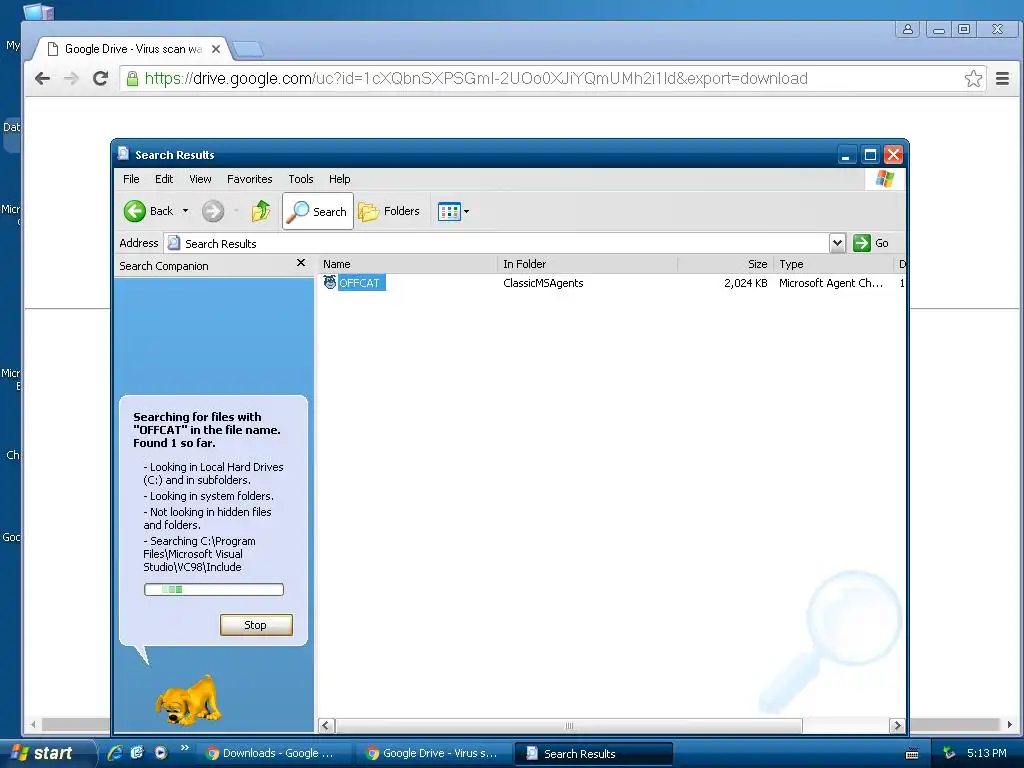The width and height of the screenshot is (1024, 768).
Task: Go Back in Search Results window
Action: [x=148, y=211]
